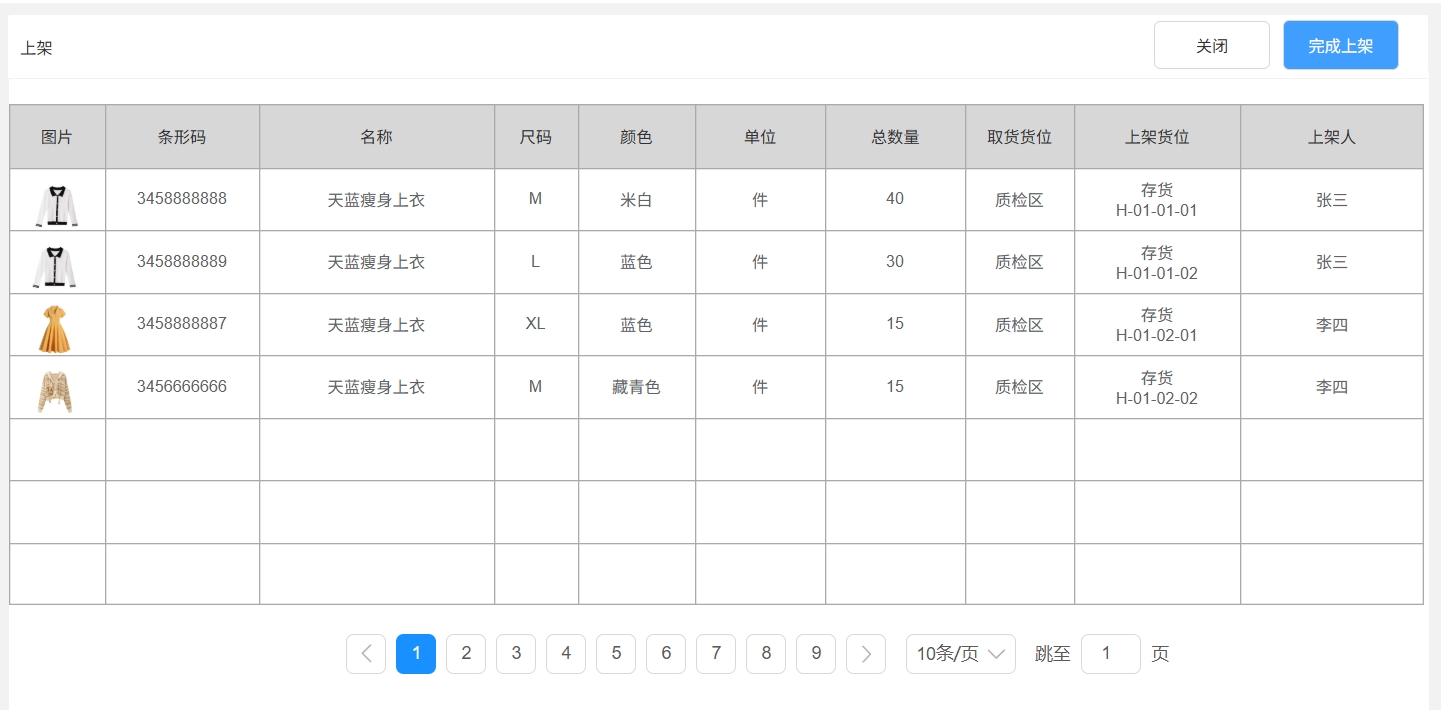Click the 完成上架 button
1441x710 pixels.
click(1341, 46)
